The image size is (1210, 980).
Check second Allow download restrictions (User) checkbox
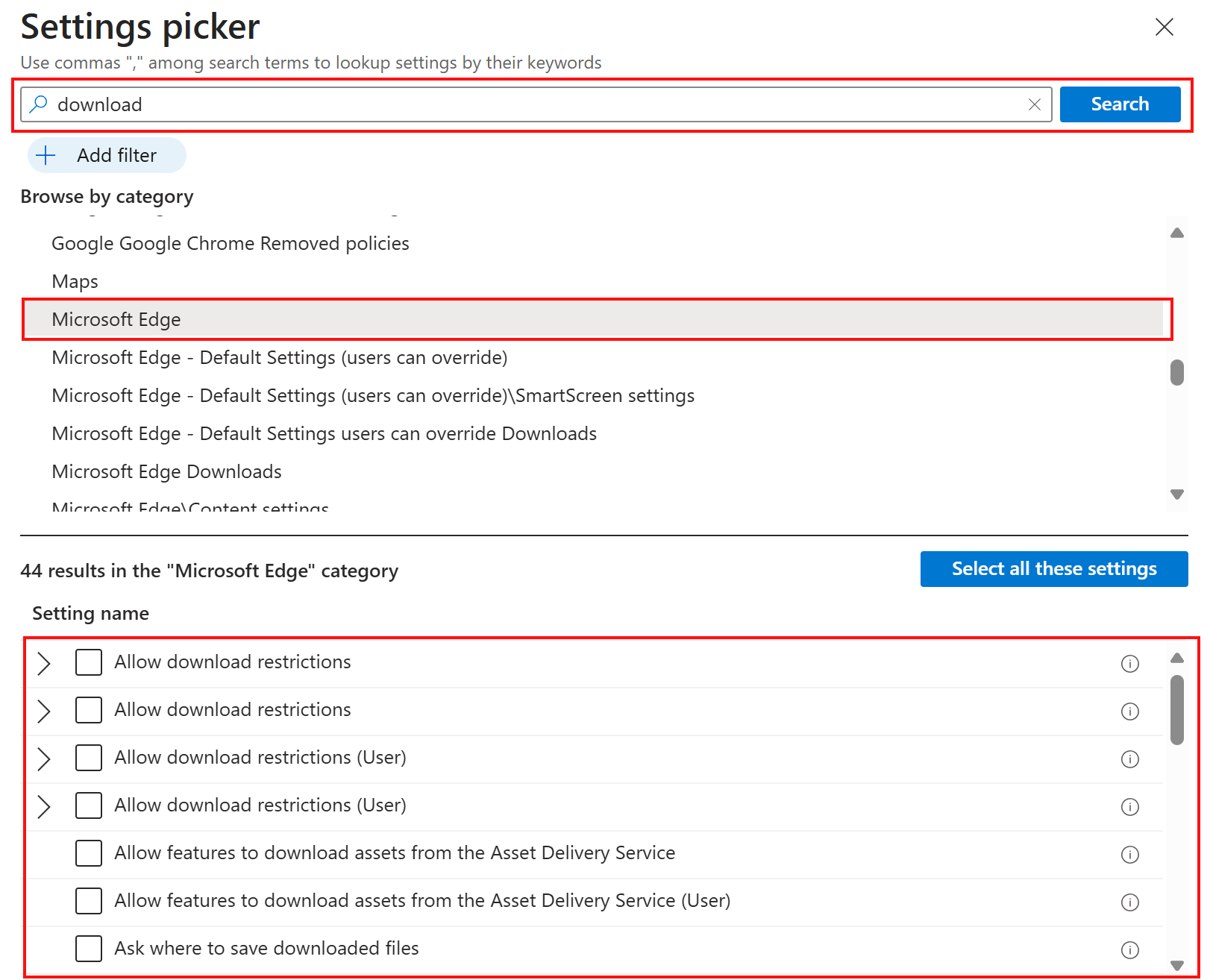[x=89, y=805]
